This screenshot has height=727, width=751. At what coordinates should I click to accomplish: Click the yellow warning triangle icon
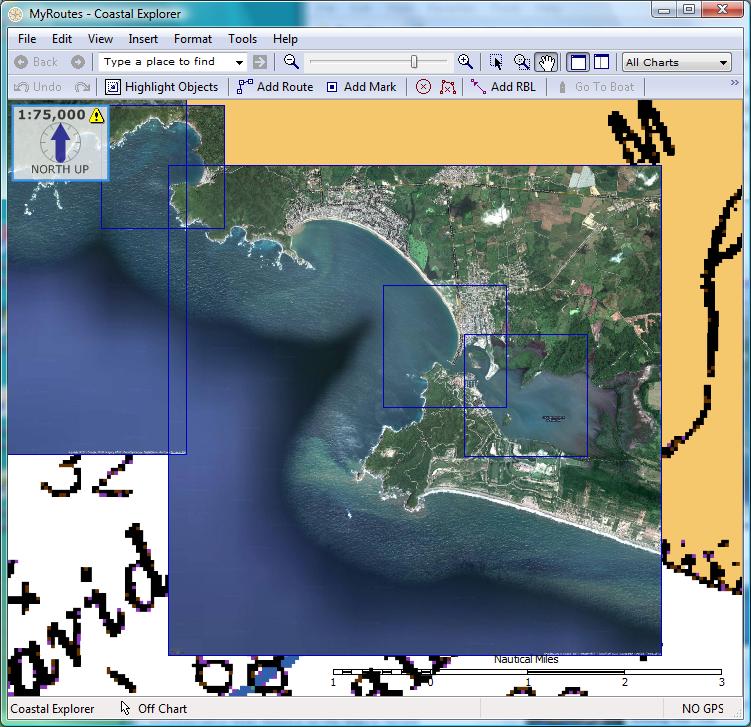tap(96, 115)
